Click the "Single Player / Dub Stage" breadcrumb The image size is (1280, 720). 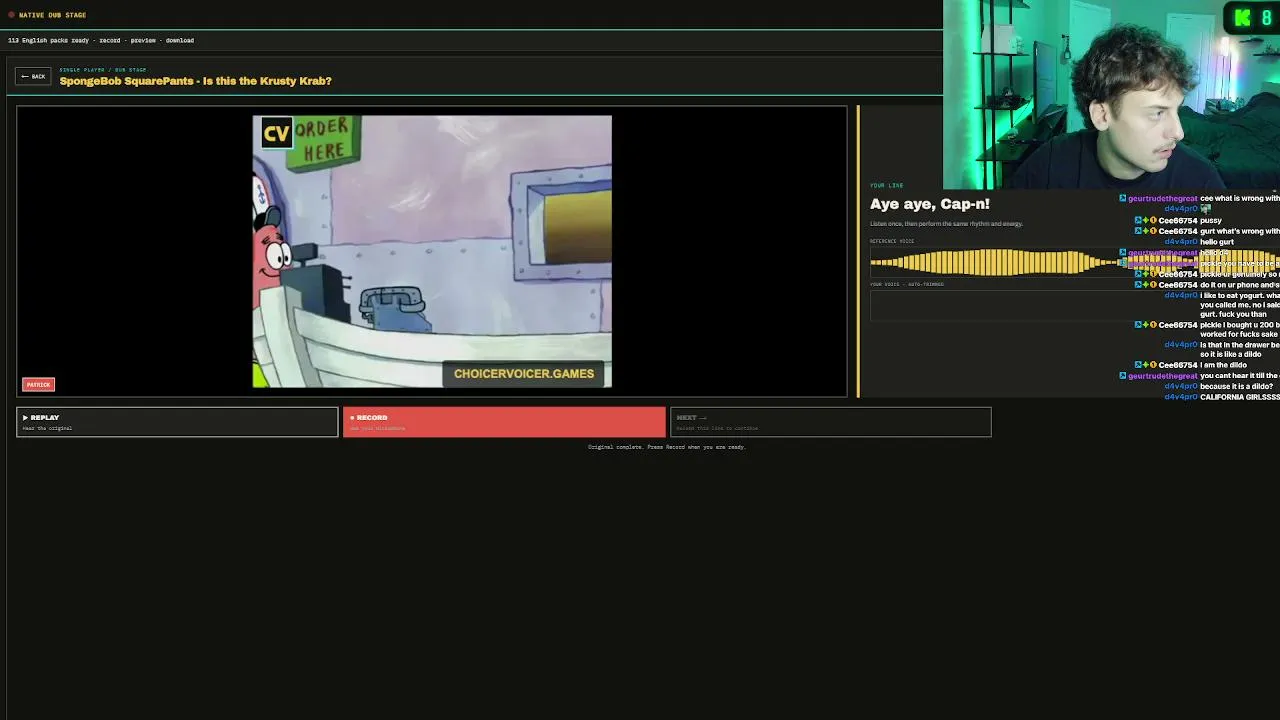pos(103,70)
